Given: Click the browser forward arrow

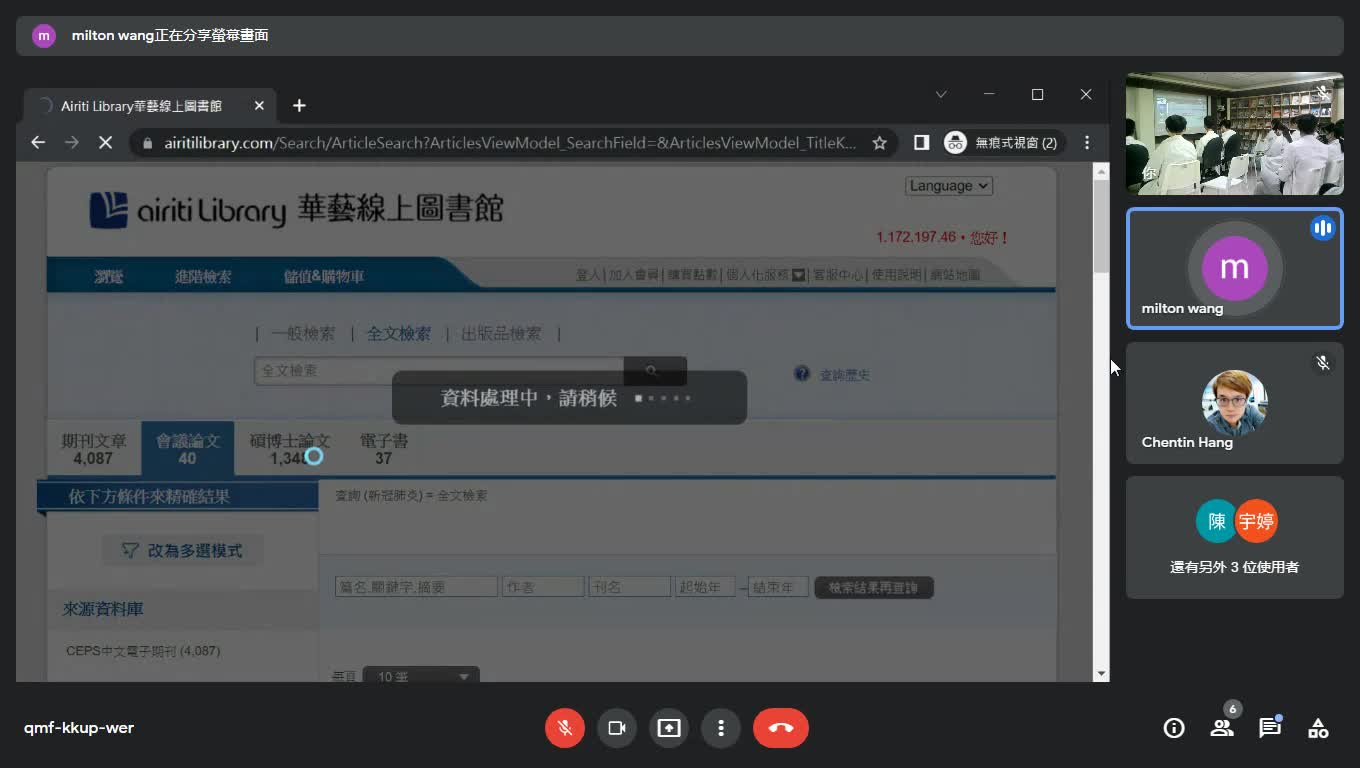Looking at the screenshot, I should coord(71,143).
